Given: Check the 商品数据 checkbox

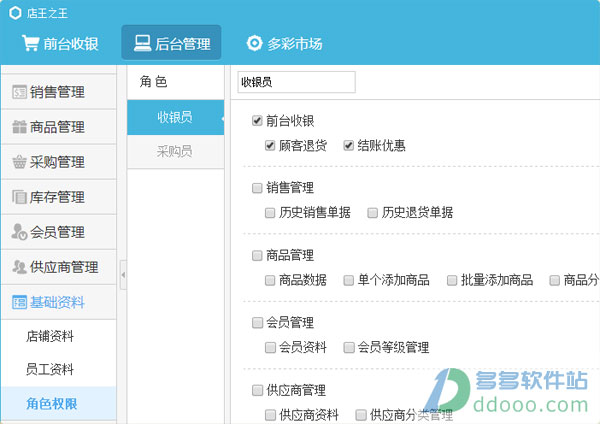Looking at the screenshot, I should [x=270, y=280].
